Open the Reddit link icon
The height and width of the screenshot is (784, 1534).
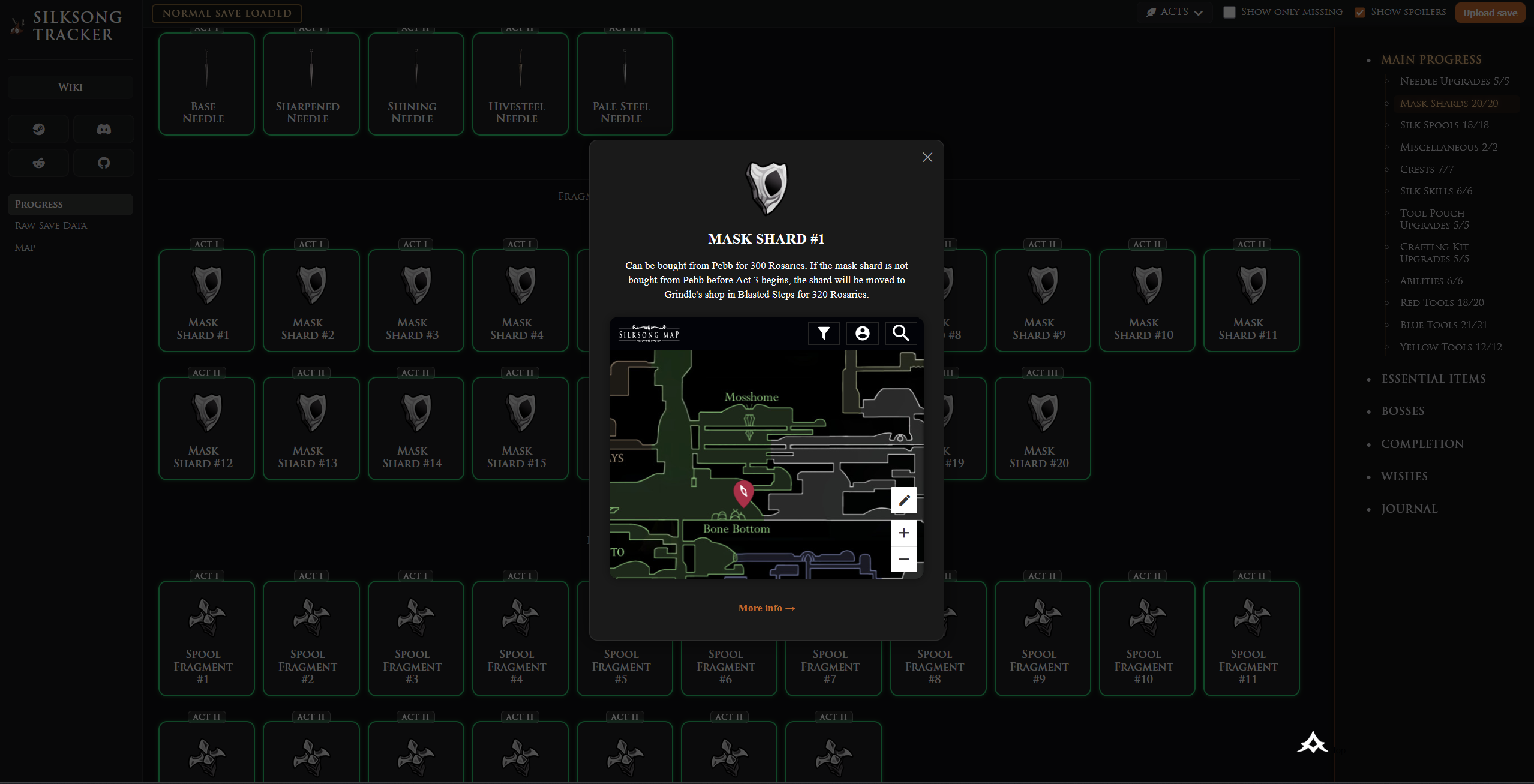pyautogui.click(x=39, y=163)
